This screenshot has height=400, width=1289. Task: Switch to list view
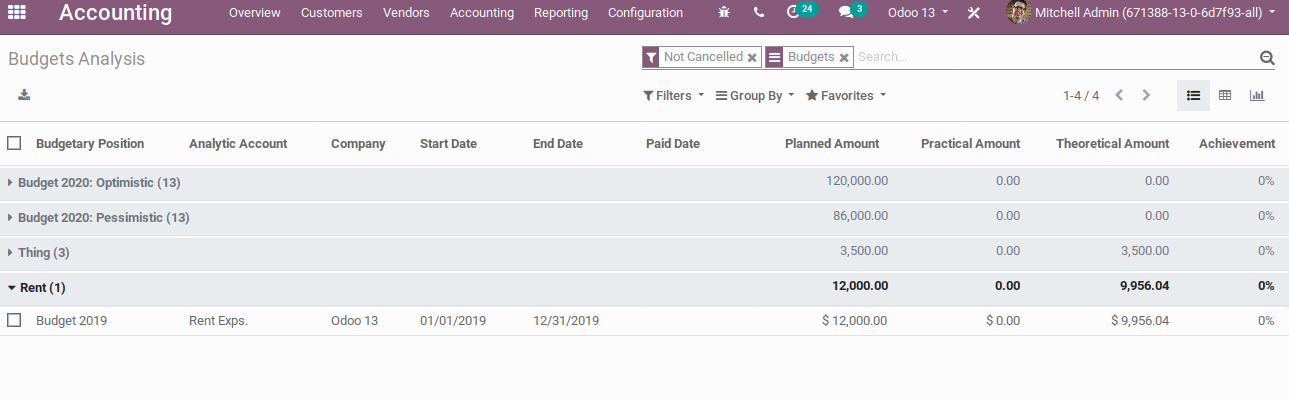pyautogui.click(x=1193, y=95)
